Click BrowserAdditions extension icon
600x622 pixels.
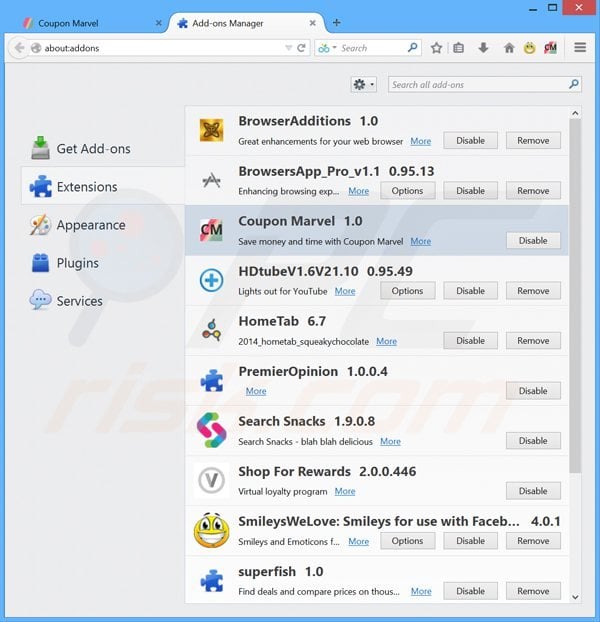[211, 130]
